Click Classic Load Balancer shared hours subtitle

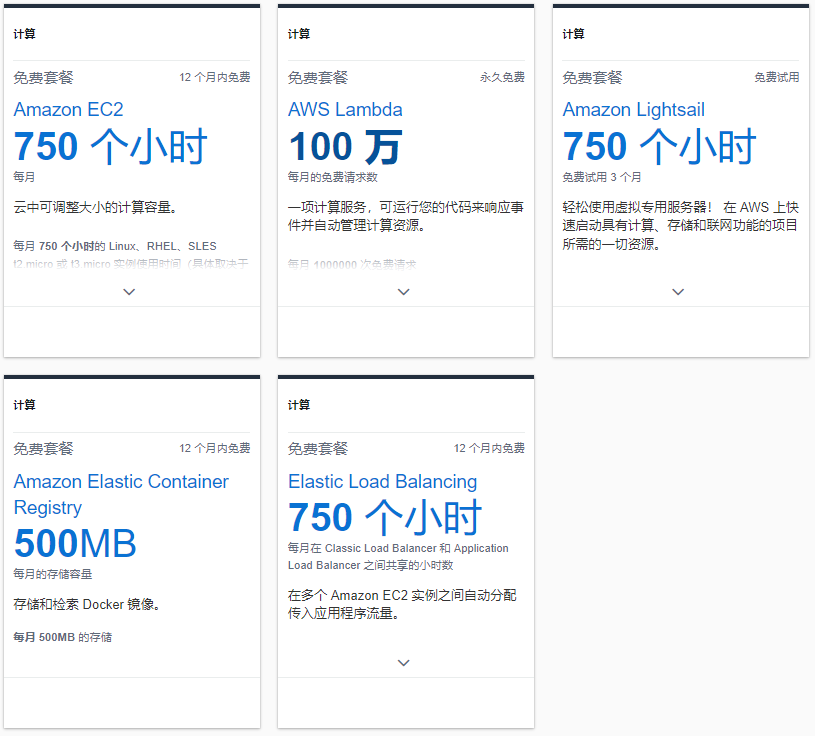(398, 557)
